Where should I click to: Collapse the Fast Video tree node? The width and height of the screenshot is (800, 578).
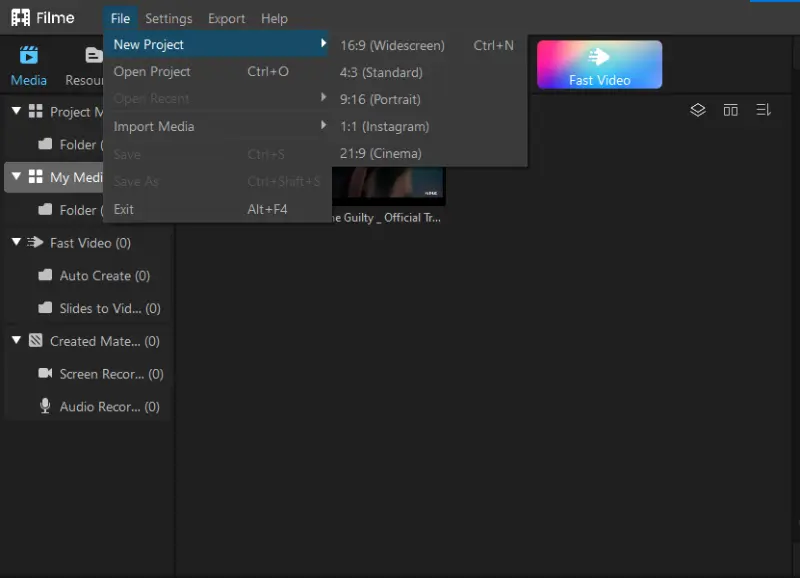[x=16, y=242]
